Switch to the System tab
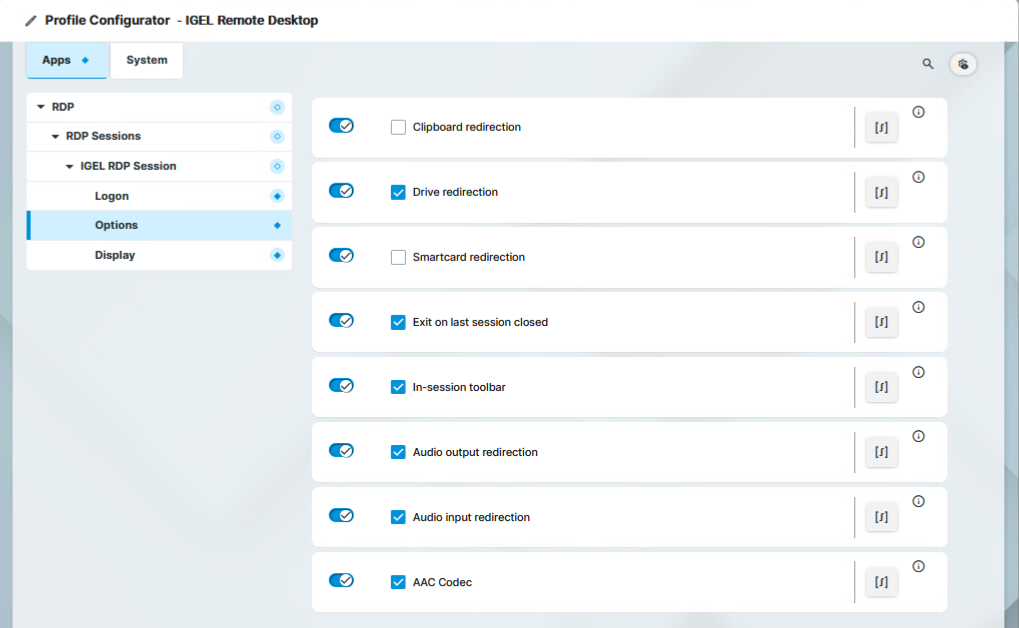Image resolution: width=1019 pixels, height=628 pixels. [146, 60]
